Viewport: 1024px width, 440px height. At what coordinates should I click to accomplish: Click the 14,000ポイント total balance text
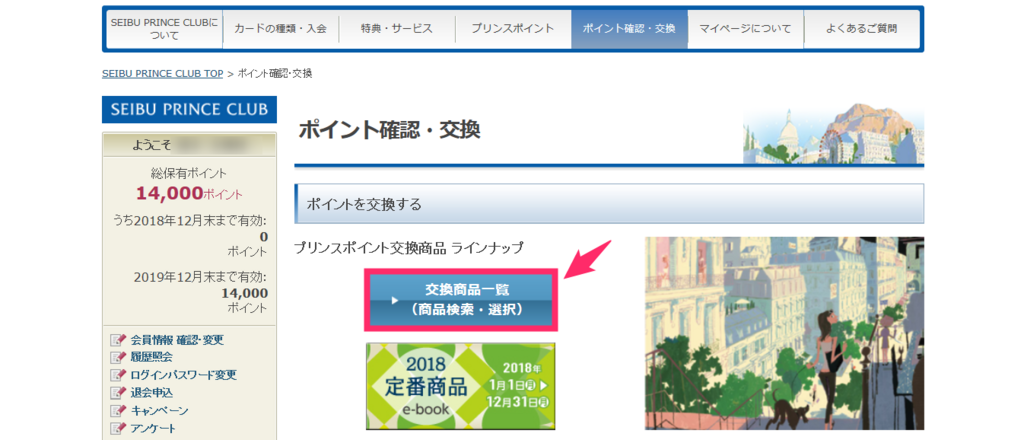pos(189,193)
